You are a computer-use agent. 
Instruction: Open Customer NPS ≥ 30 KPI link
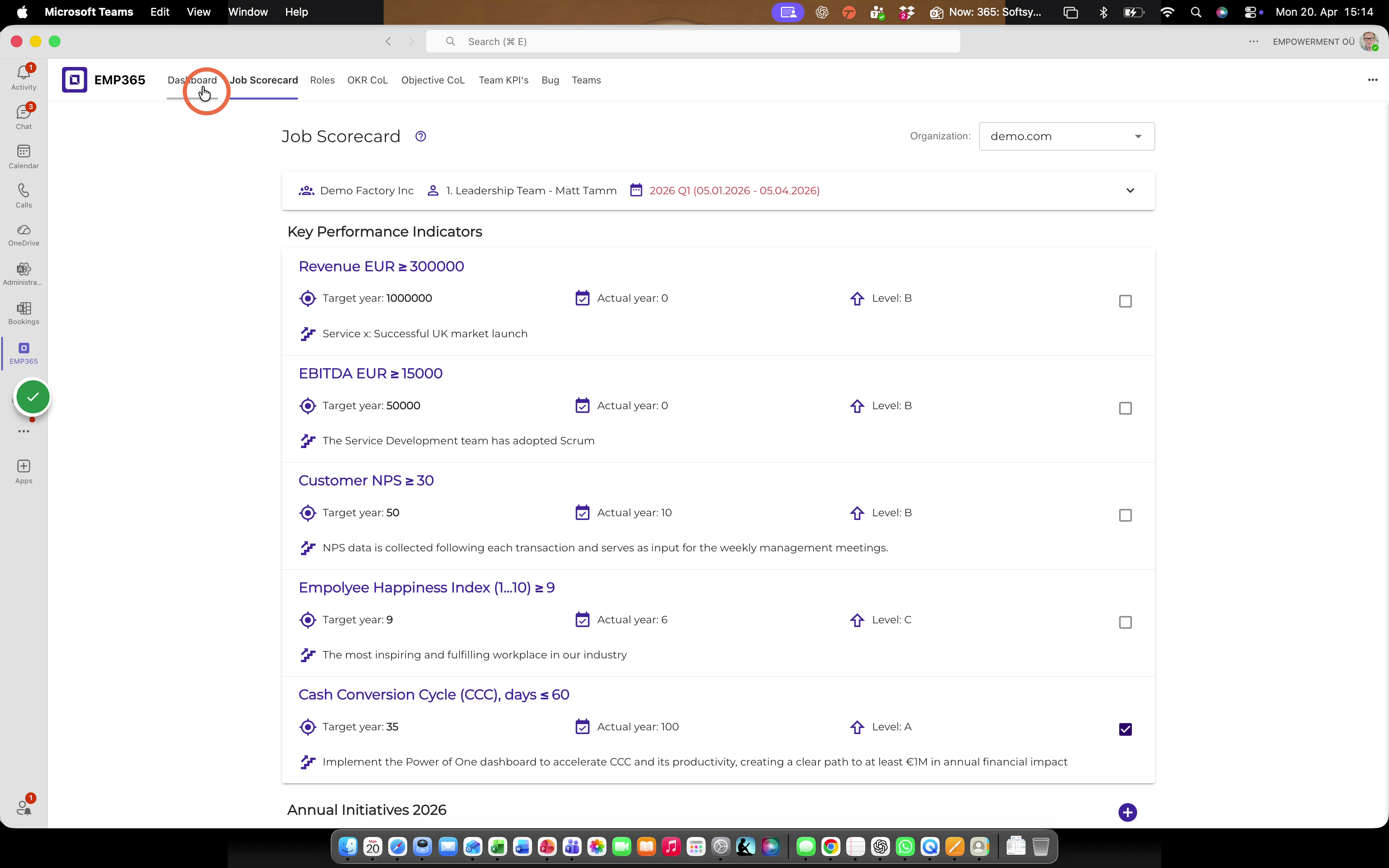366,480
